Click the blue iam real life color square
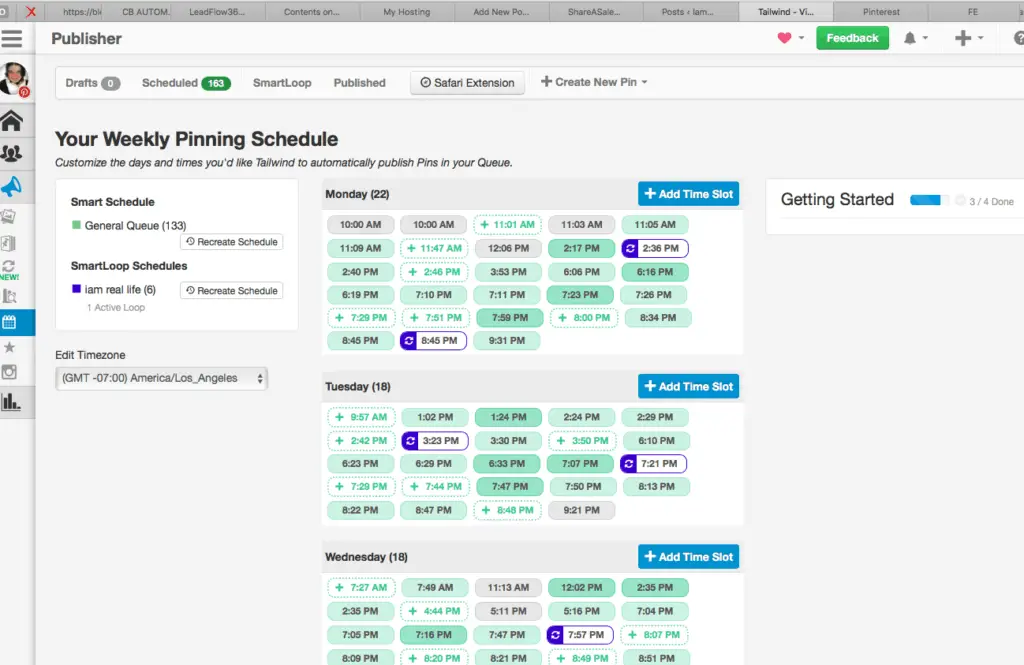1024x665 pixels. [76, 289]
